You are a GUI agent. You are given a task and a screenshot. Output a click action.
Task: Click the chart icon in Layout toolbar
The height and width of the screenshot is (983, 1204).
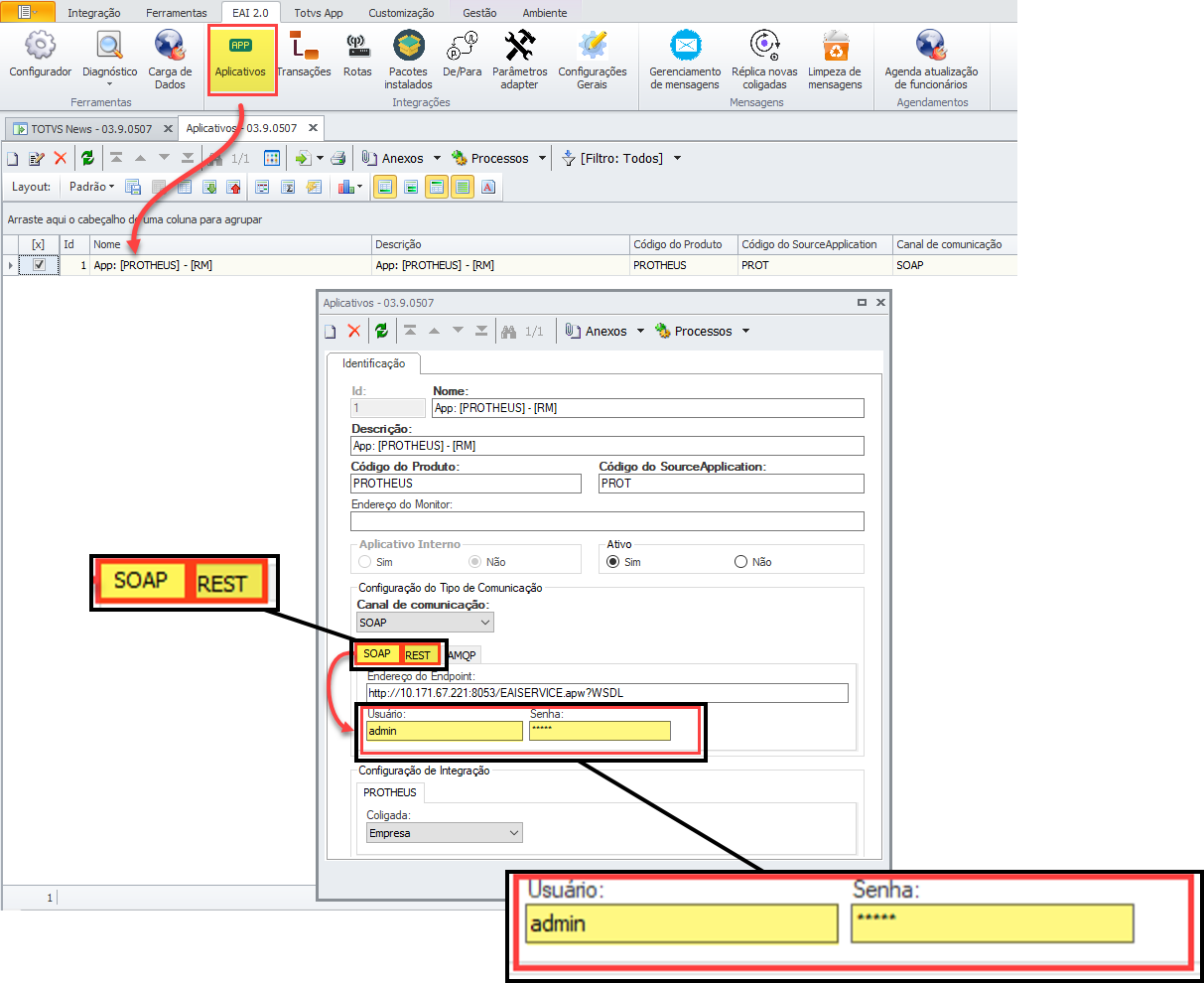click(x=346, y=187)
